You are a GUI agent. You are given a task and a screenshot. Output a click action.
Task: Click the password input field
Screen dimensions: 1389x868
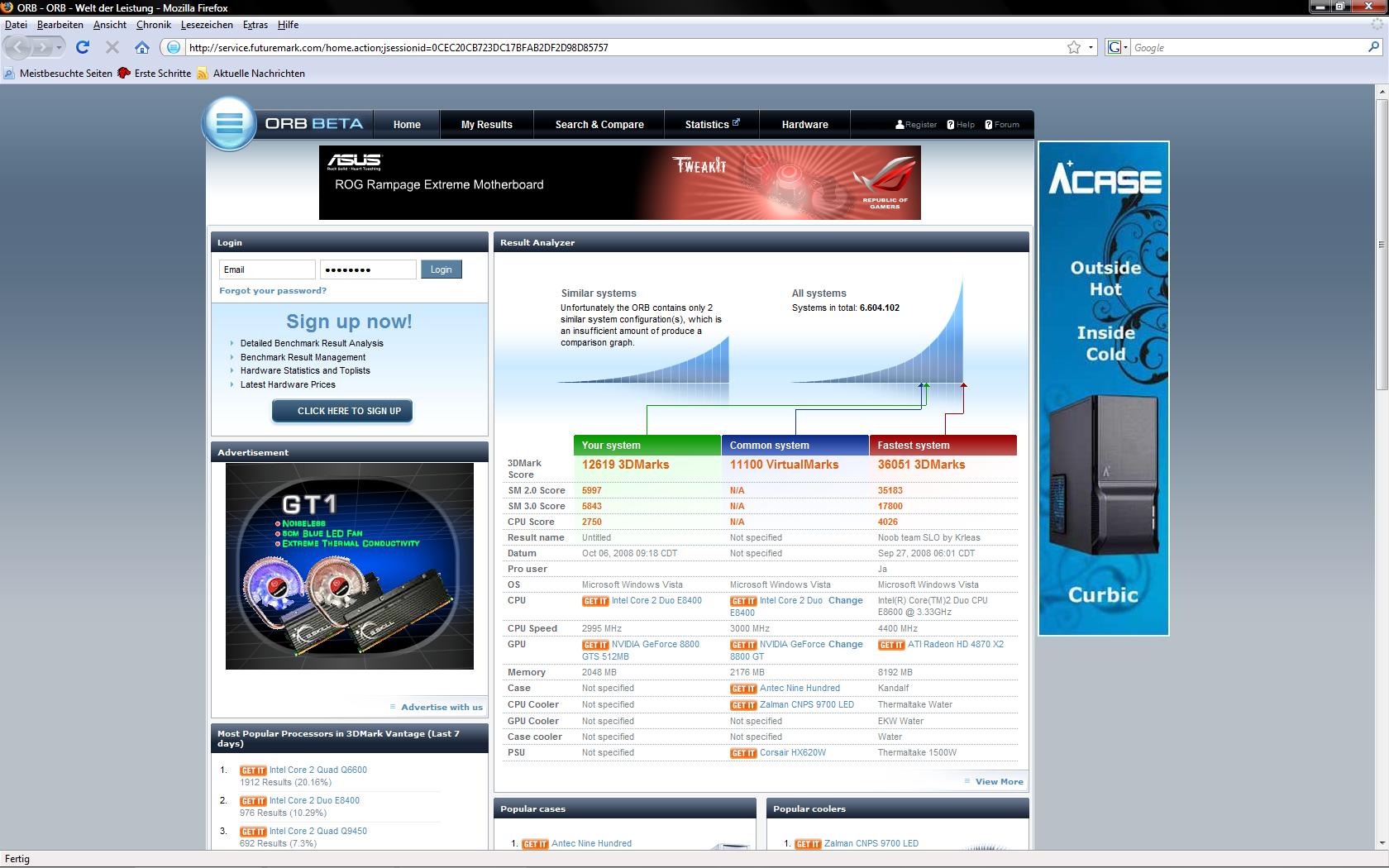pos(369,269)
